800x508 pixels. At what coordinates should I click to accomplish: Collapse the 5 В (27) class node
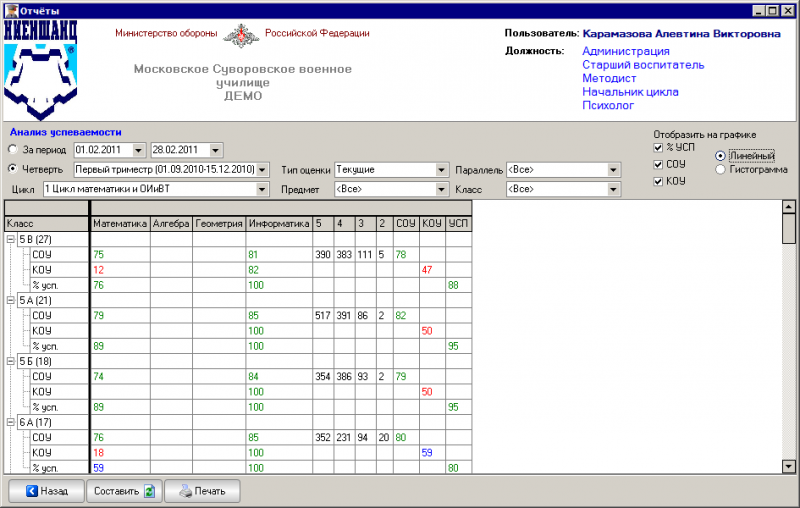pos(11,239)
